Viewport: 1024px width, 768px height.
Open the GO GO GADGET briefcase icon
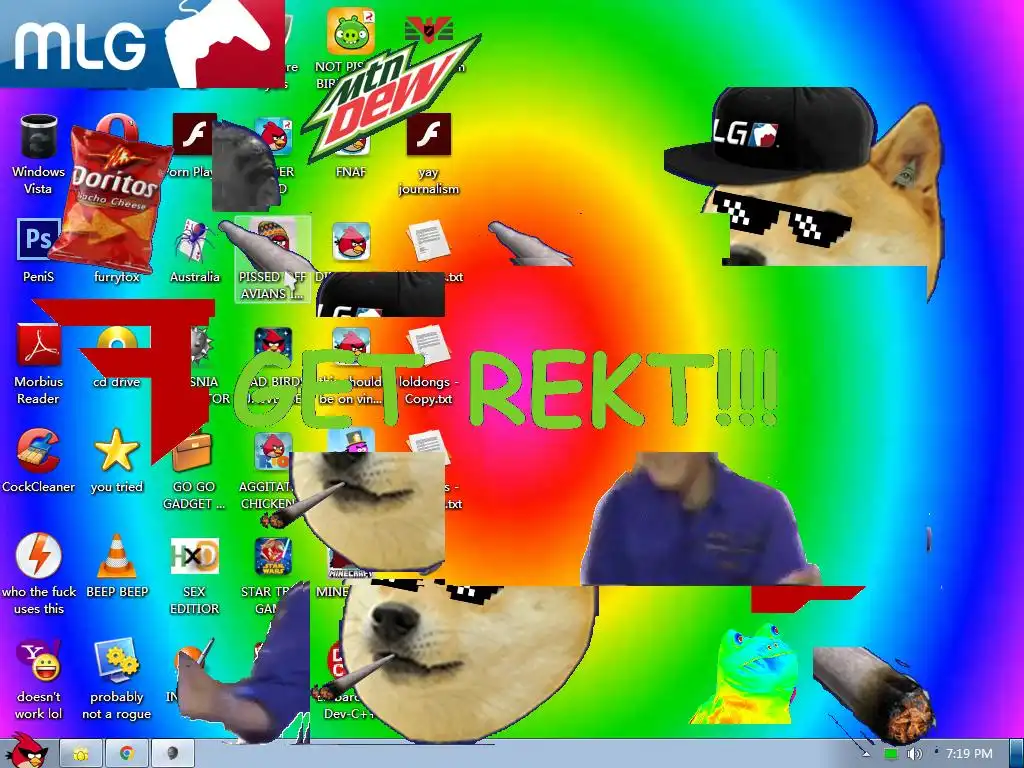193,452
